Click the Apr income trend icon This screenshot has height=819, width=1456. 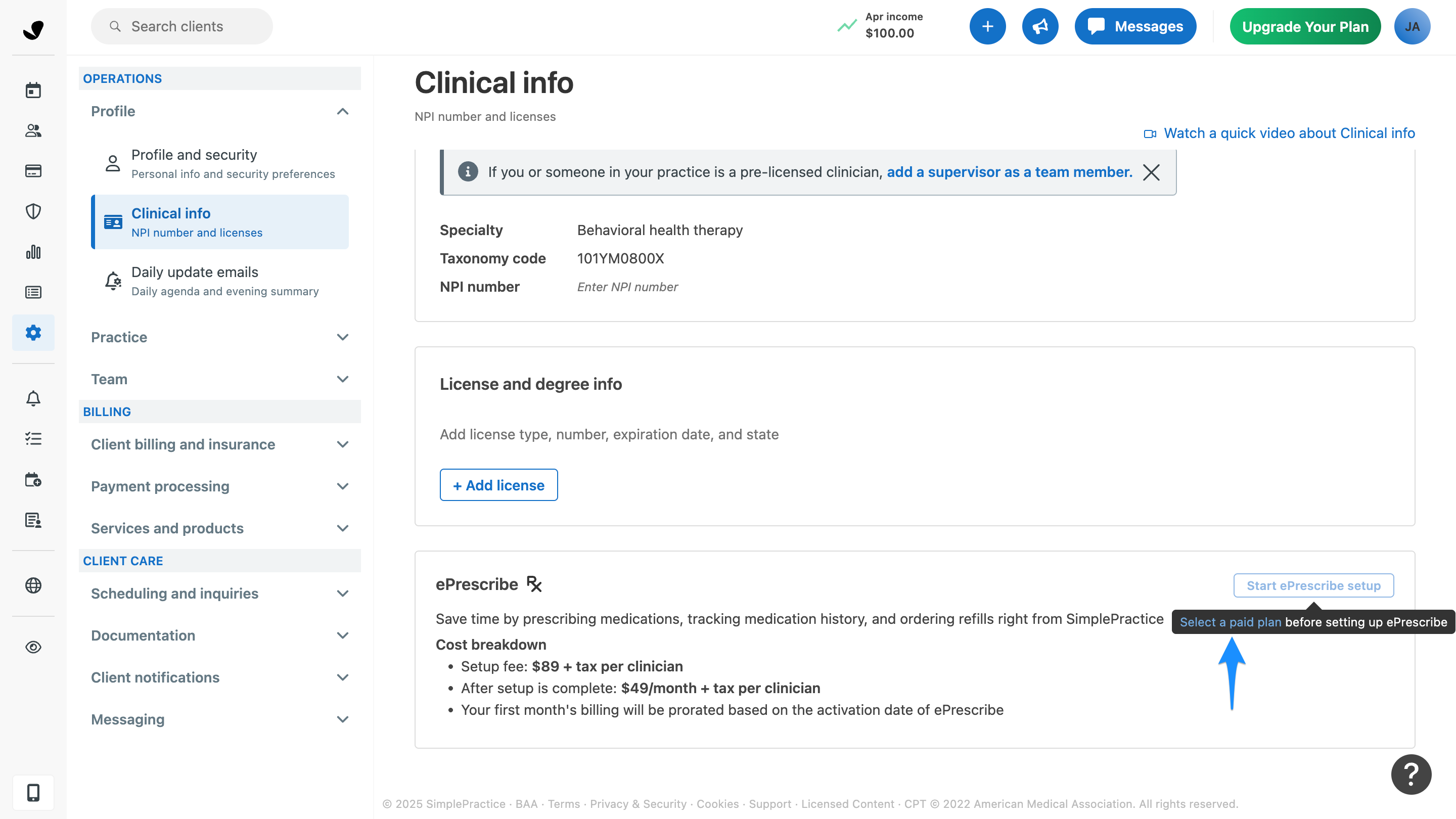point(847,25)
